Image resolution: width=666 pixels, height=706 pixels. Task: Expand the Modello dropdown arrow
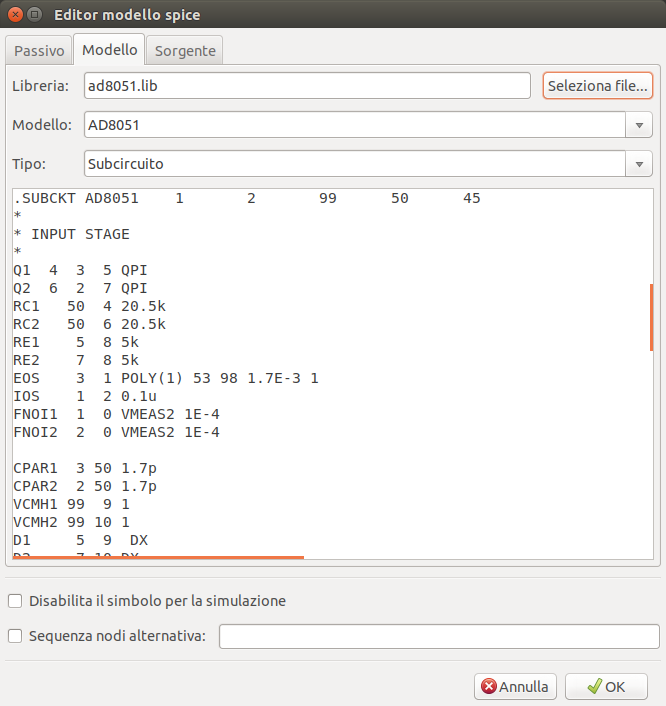click(639, 125)
